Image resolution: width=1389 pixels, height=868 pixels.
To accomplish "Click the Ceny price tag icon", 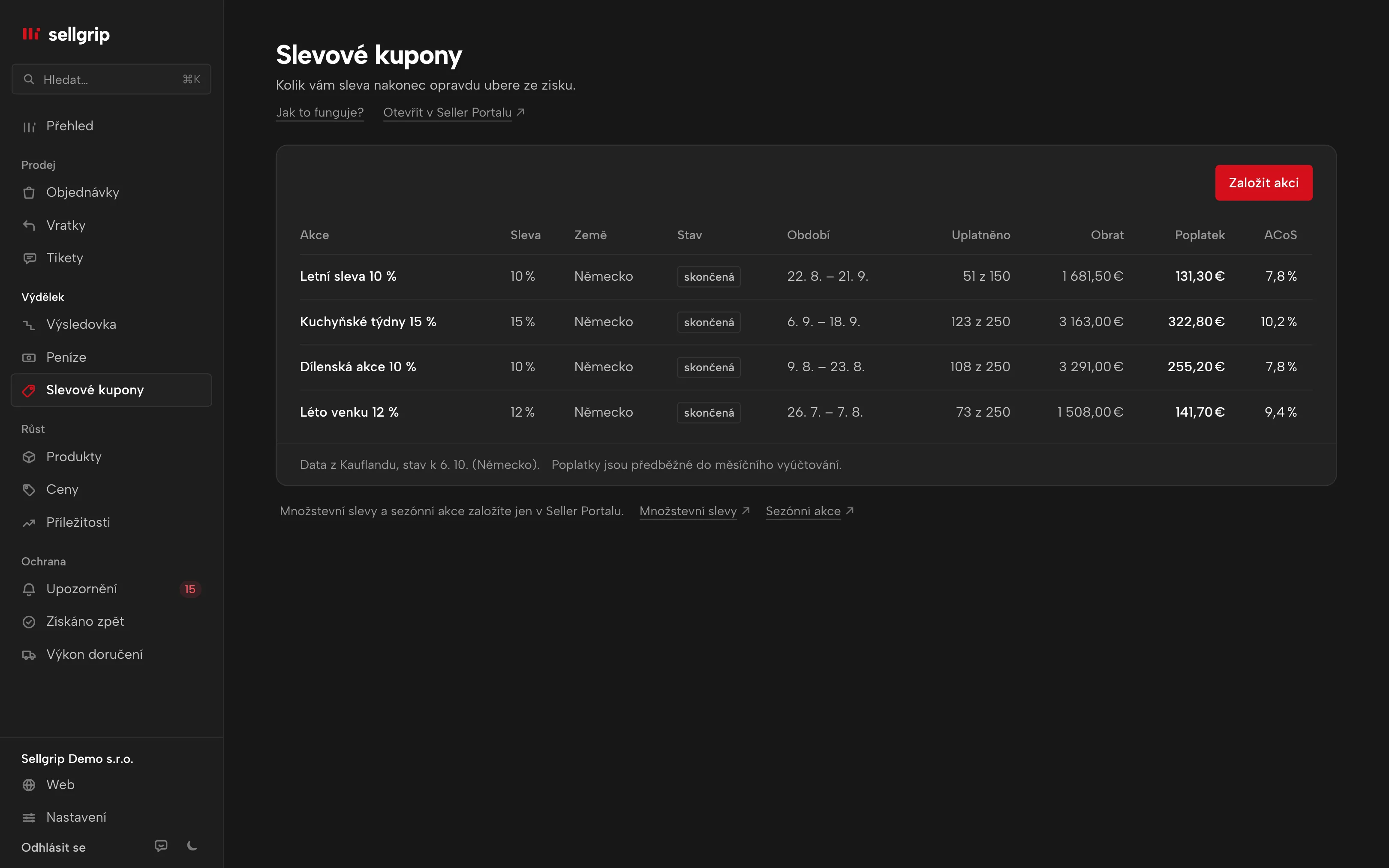I will [29, 490].
